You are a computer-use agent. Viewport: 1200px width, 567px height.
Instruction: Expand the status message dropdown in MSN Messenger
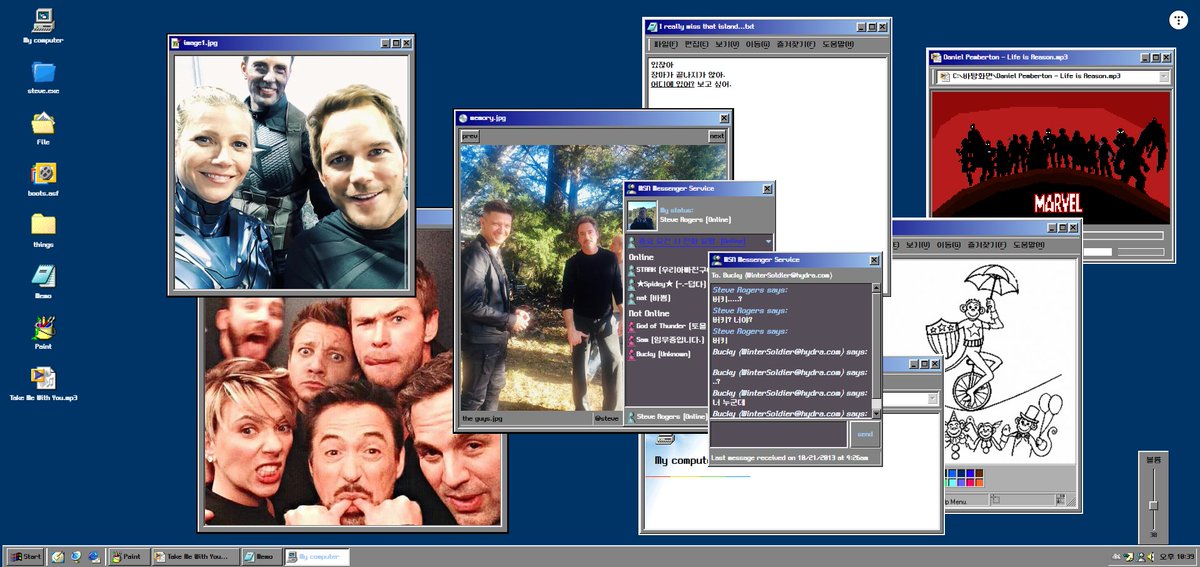click(768, 241)
